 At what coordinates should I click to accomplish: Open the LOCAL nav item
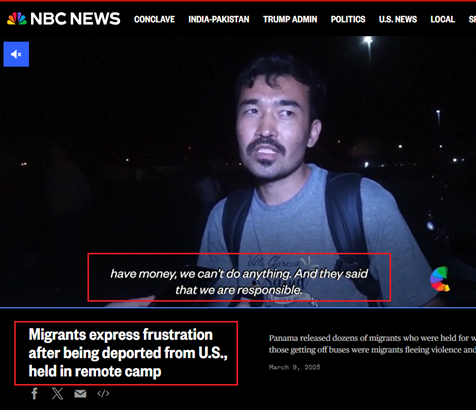(442, 19)
